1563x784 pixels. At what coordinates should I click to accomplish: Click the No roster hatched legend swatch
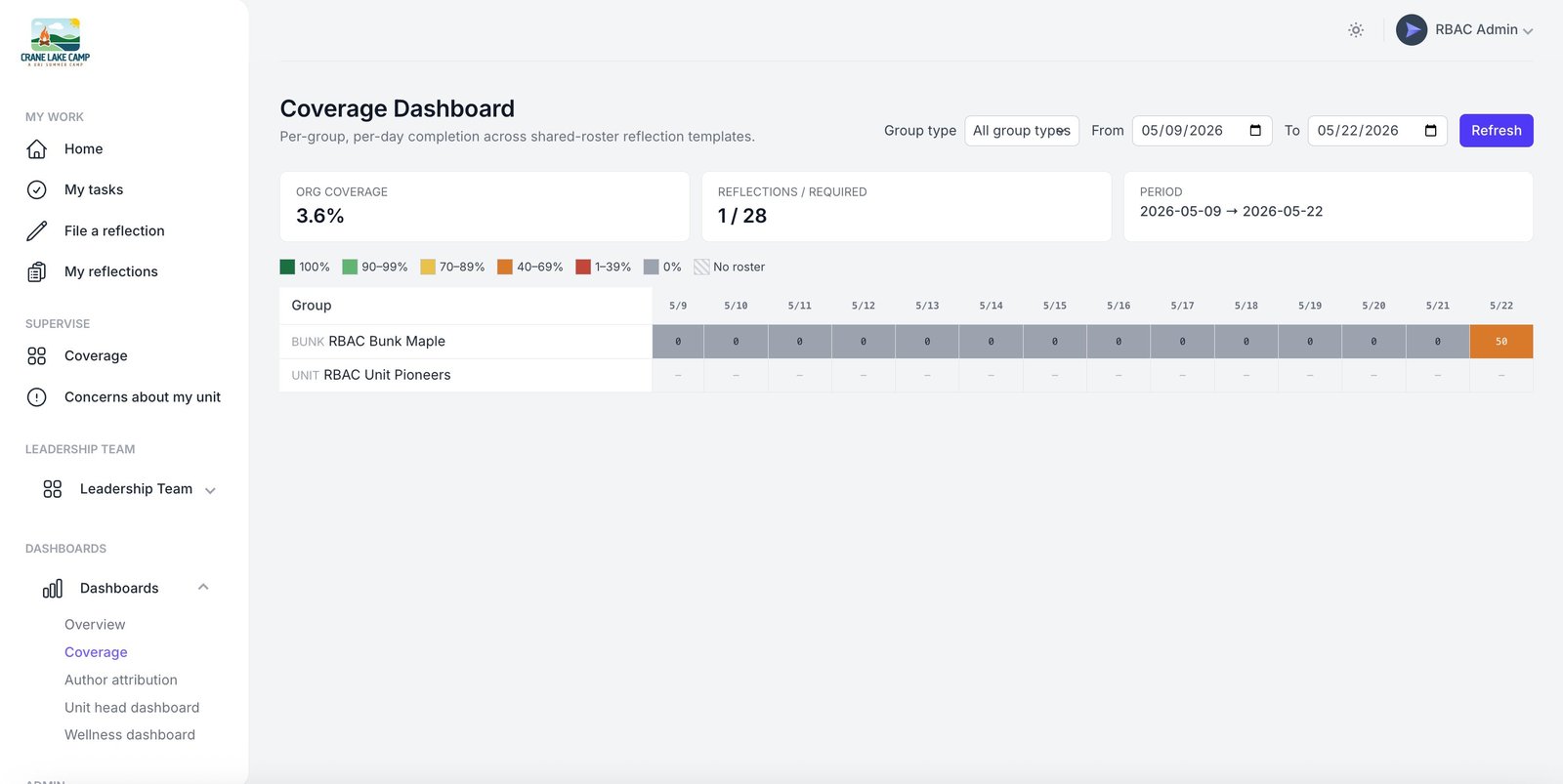point(701,267)
